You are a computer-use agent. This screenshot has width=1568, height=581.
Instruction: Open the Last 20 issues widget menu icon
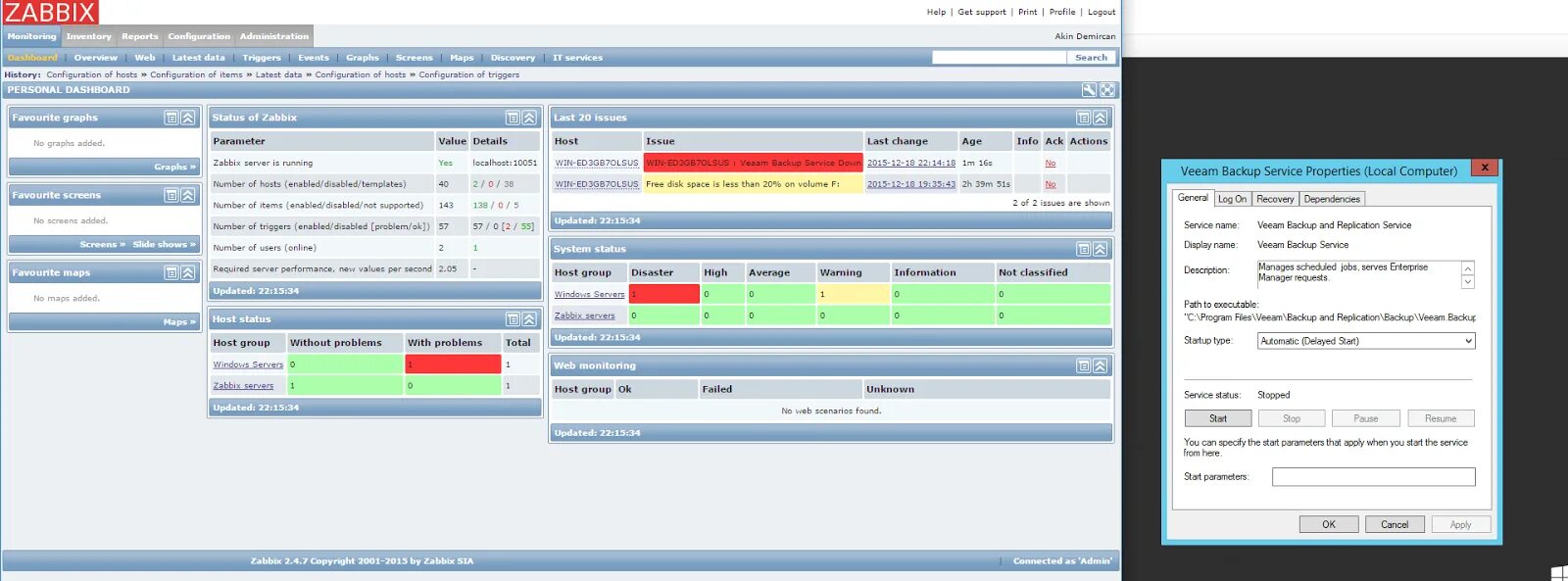point(1084,118)
